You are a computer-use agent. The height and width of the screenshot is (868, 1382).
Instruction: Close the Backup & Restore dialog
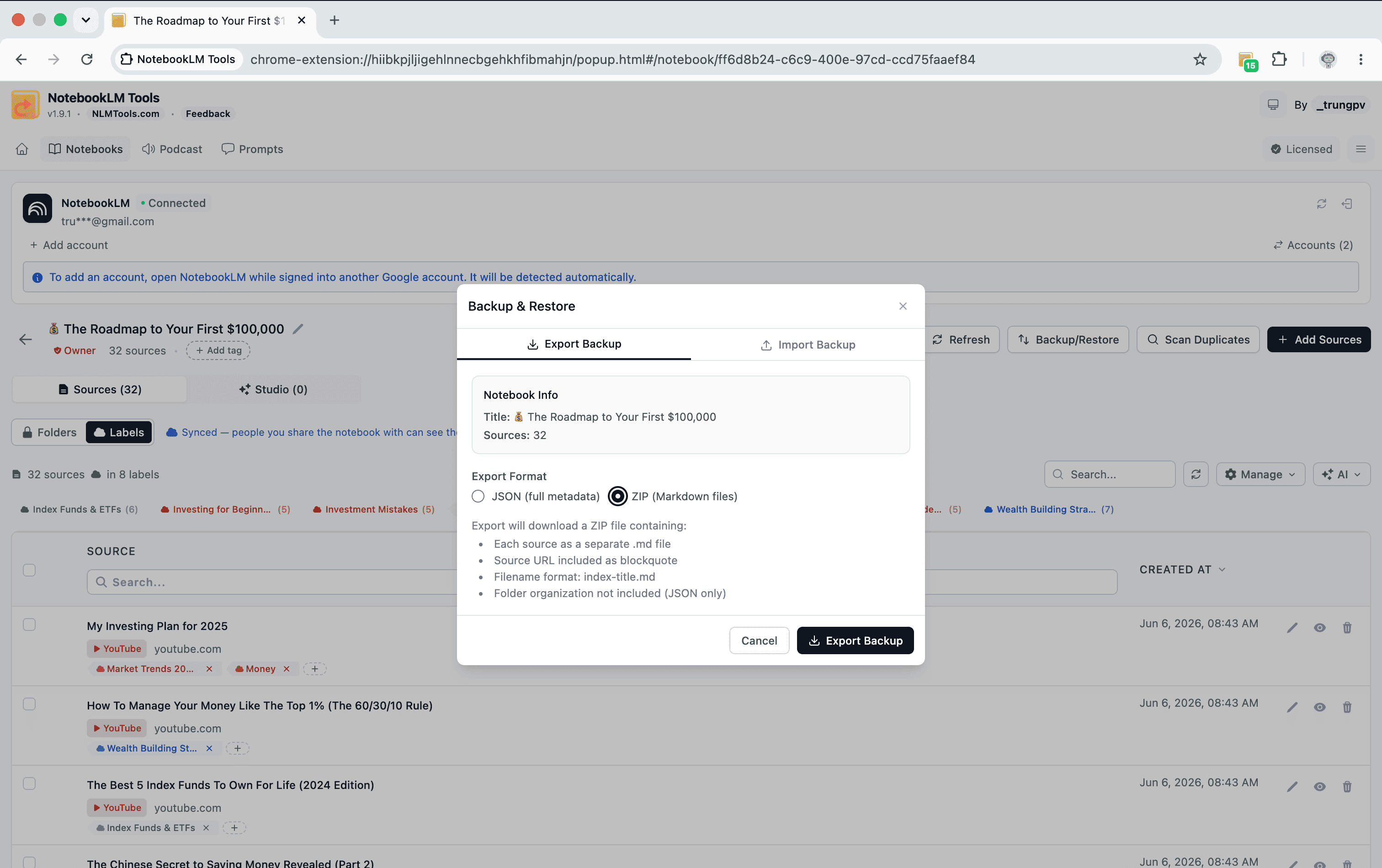click(x=903, y=307)
